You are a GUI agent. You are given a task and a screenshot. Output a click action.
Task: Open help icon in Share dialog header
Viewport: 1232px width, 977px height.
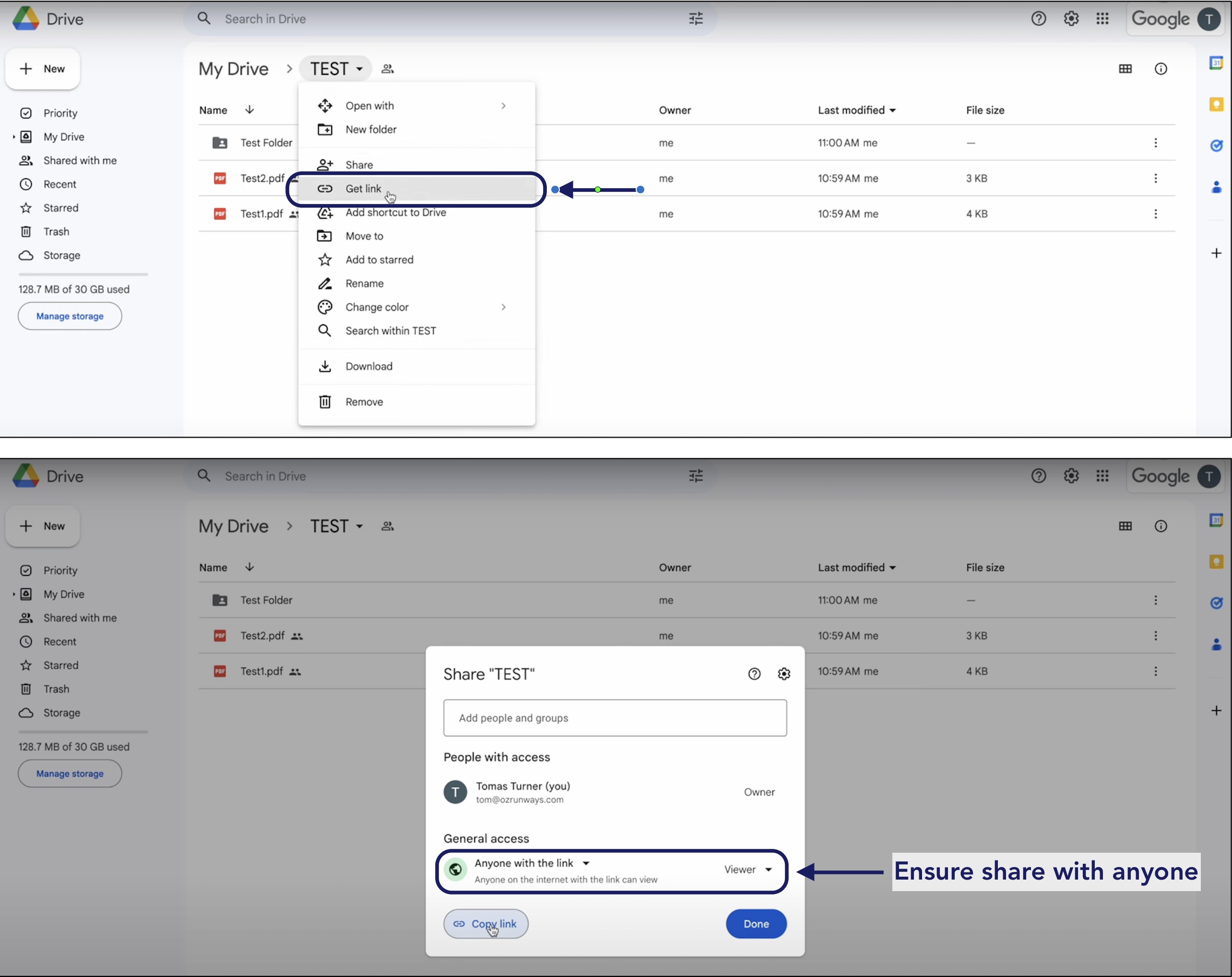point(754,674)
